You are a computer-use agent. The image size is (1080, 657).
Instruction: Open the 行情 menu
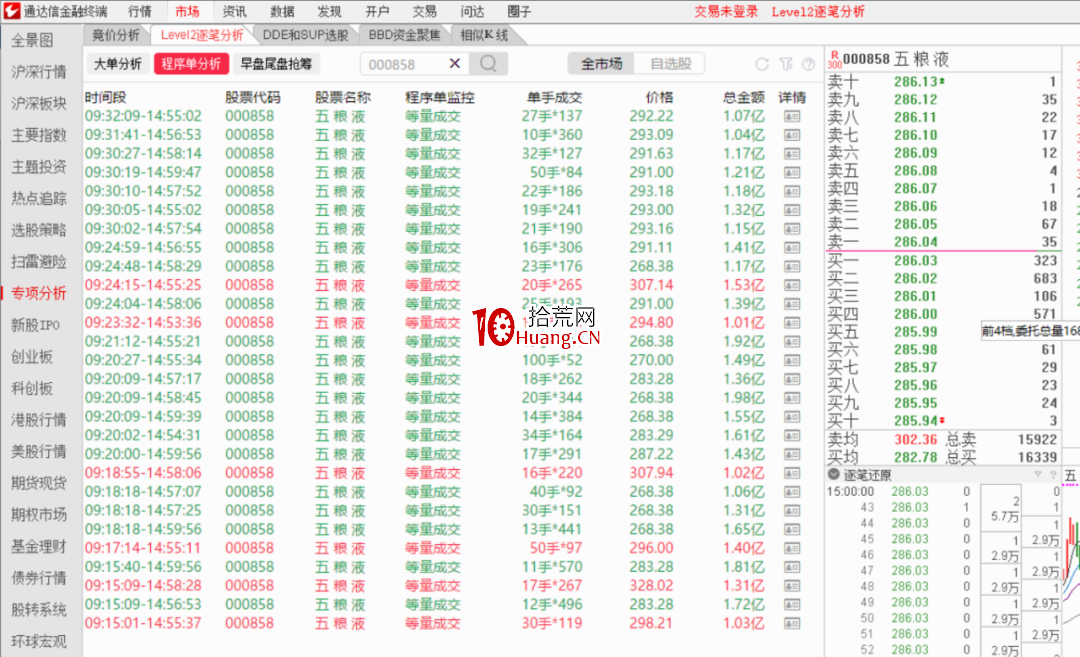[140, 12]
